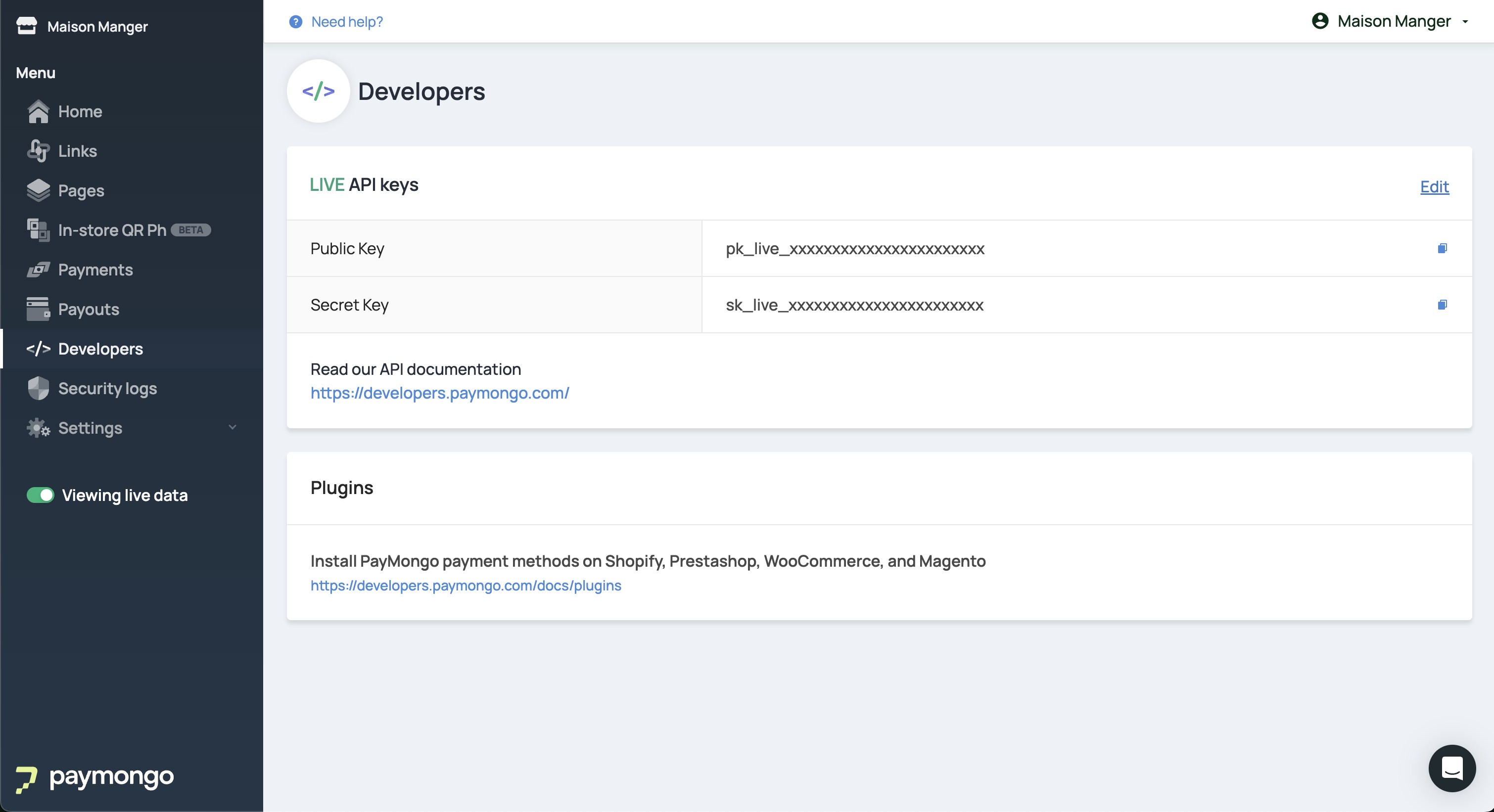Click the Menu heading in sidebar
1494x812 pixels.
click(36, 73)
